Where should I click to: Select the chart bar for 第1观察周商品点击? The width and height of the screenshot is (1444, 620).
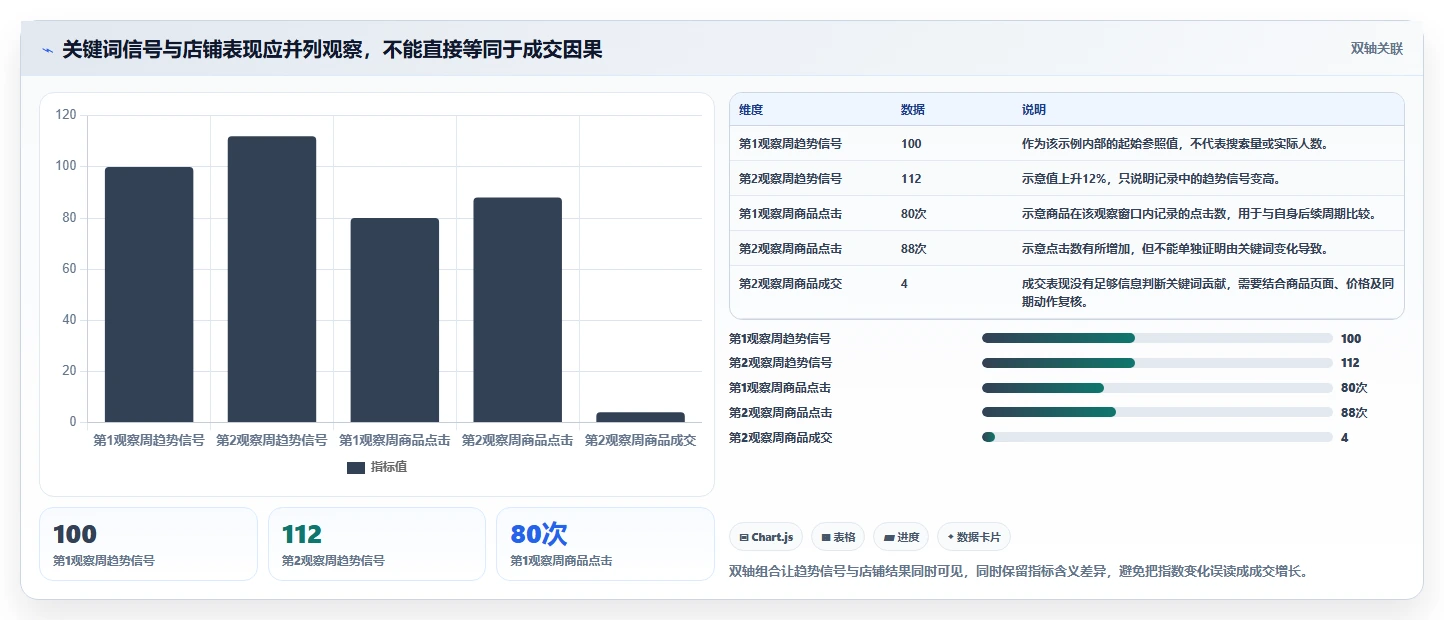tap(395, 320)
